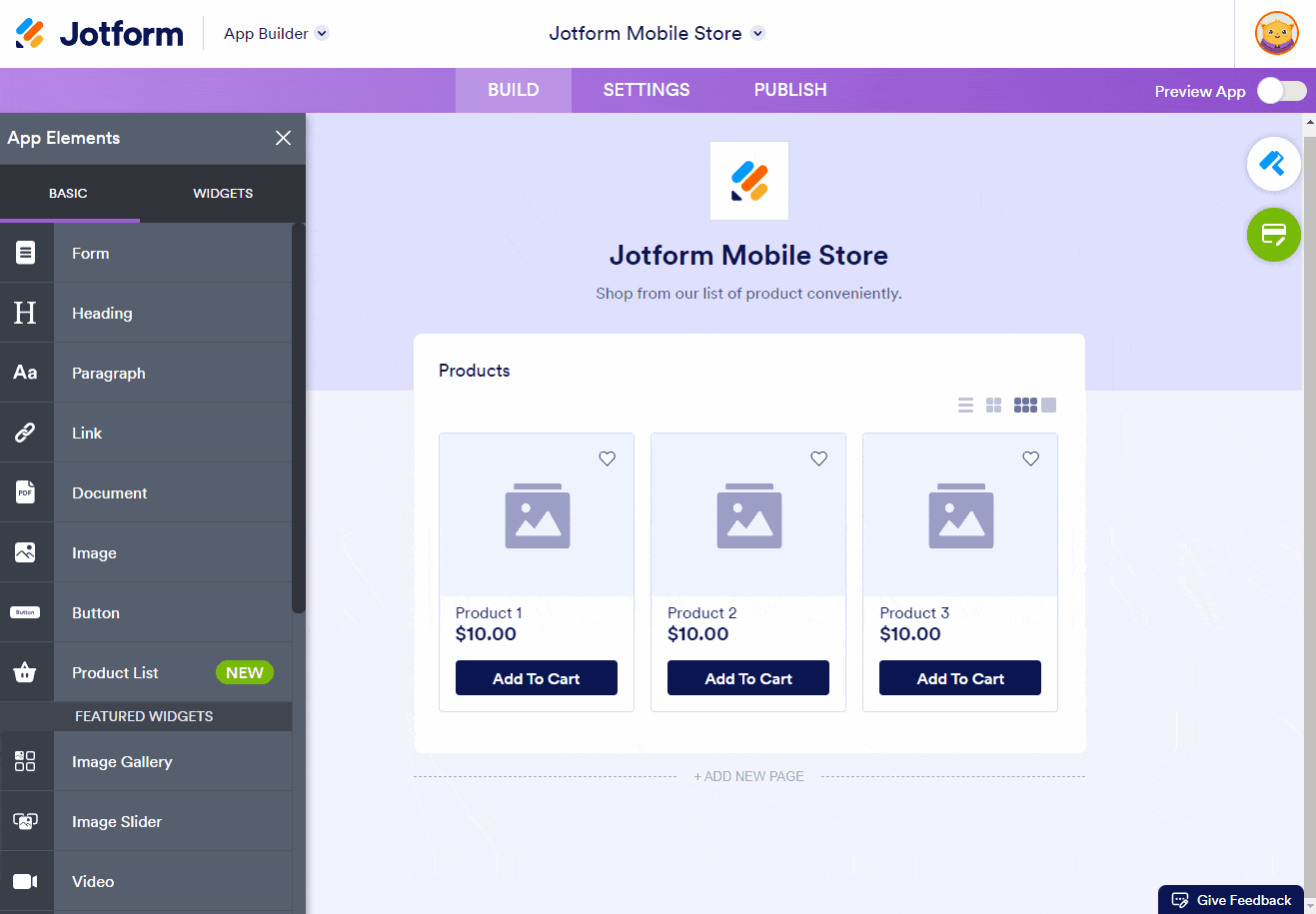Click the app logo image above the title
The image size is (1316, 914).
click(x=749, y=181)
